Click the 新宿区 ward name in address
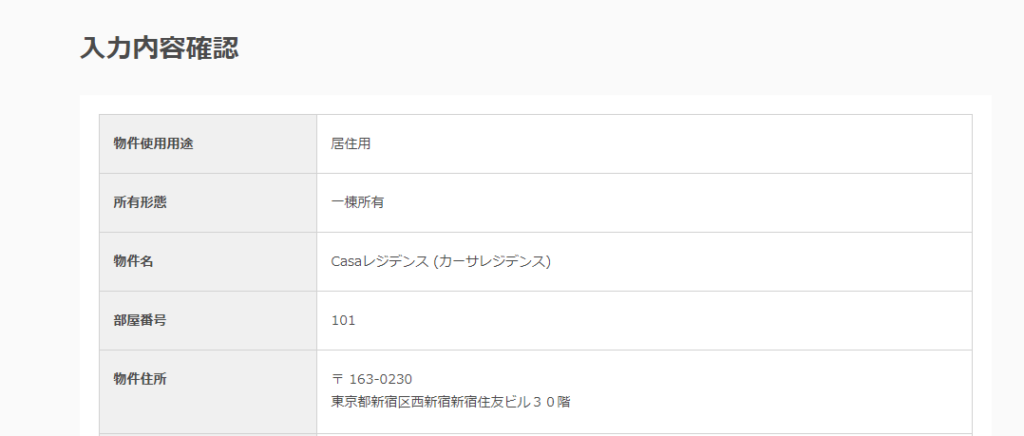This screenshot has width=1024, height=436. coord(391,402)
